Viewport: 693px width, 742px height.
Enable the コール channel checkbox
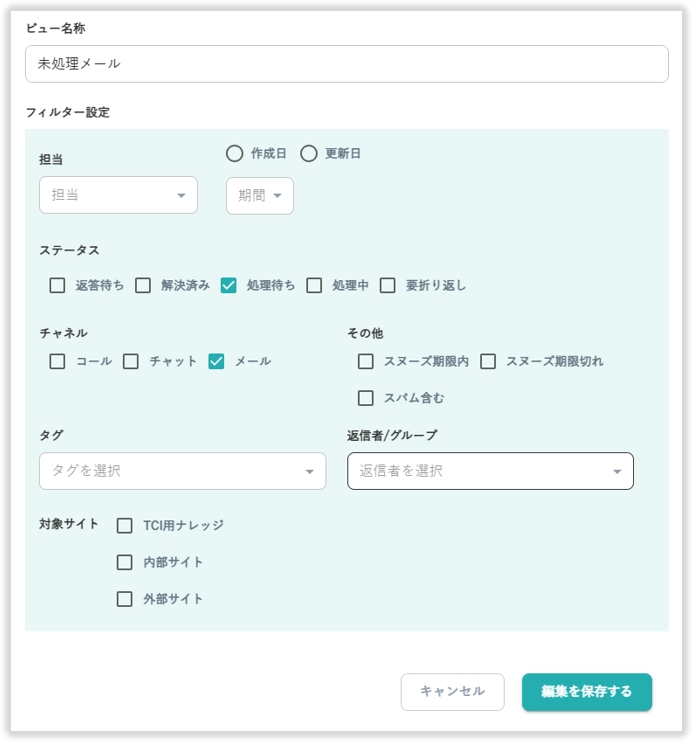pyautogui.click(x=58, y=361)
